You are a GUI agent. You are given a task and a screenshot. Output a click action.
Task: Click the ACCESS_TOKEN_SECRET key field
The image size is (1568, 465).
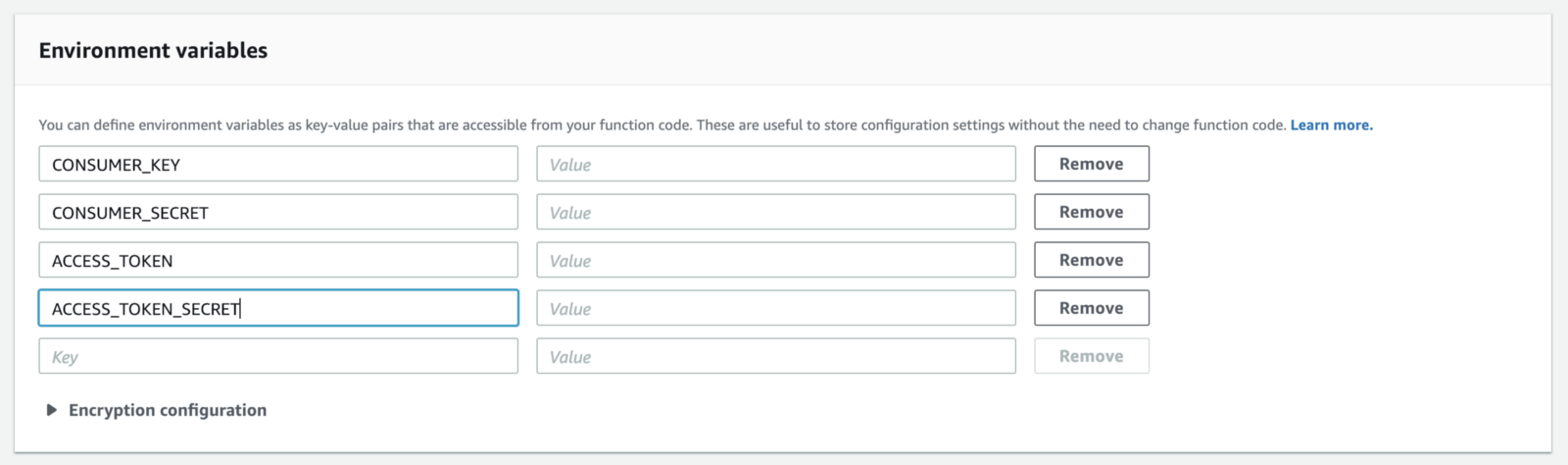coord(278,308)
